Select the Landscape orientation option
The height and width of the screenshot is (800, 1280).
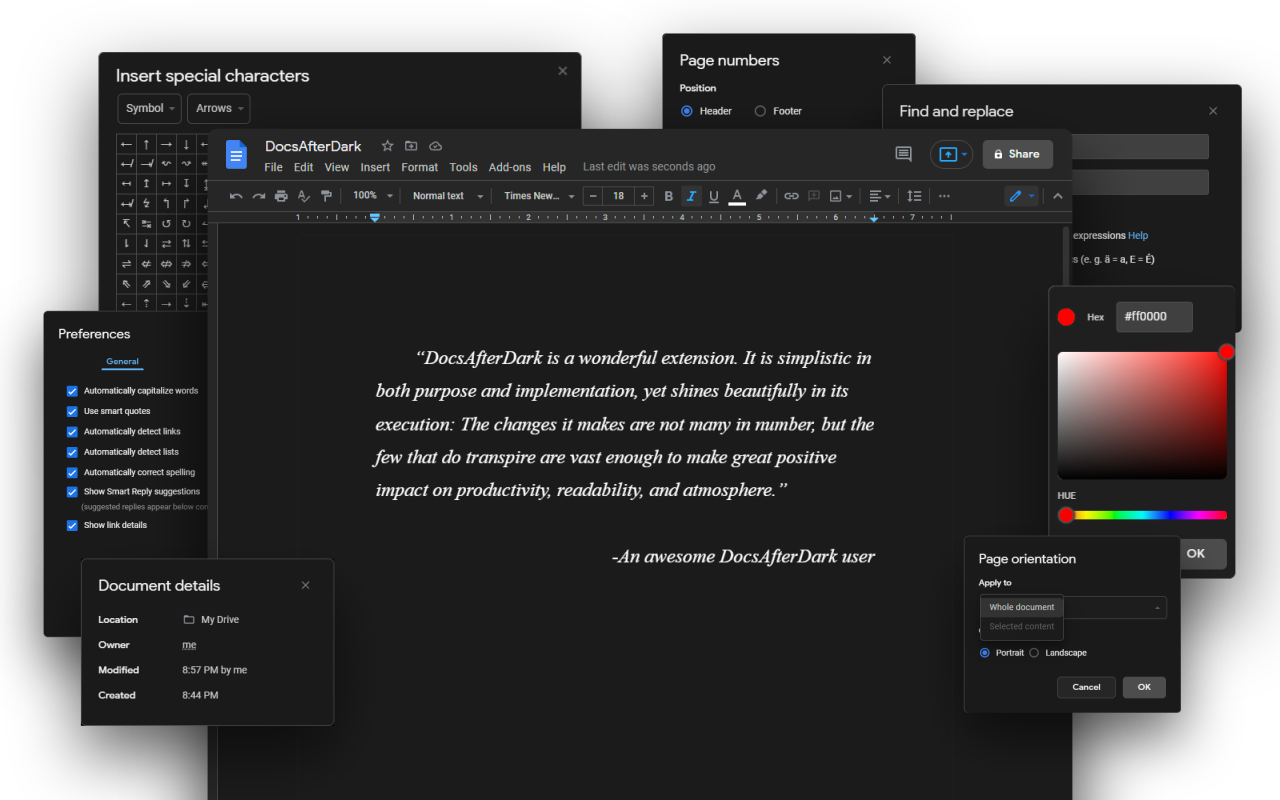1035,653
